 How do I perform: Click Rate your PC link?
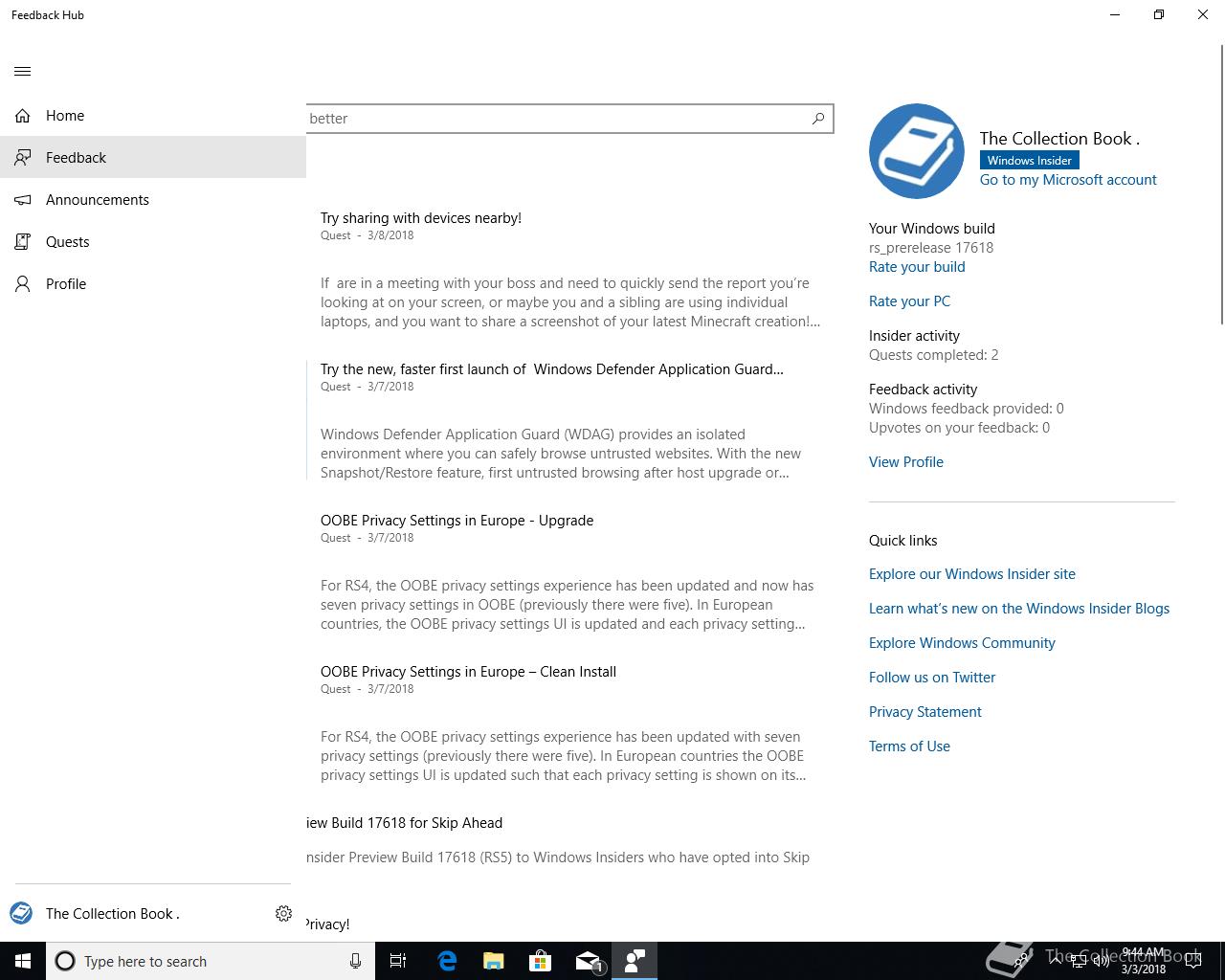[x=909, y=301]
